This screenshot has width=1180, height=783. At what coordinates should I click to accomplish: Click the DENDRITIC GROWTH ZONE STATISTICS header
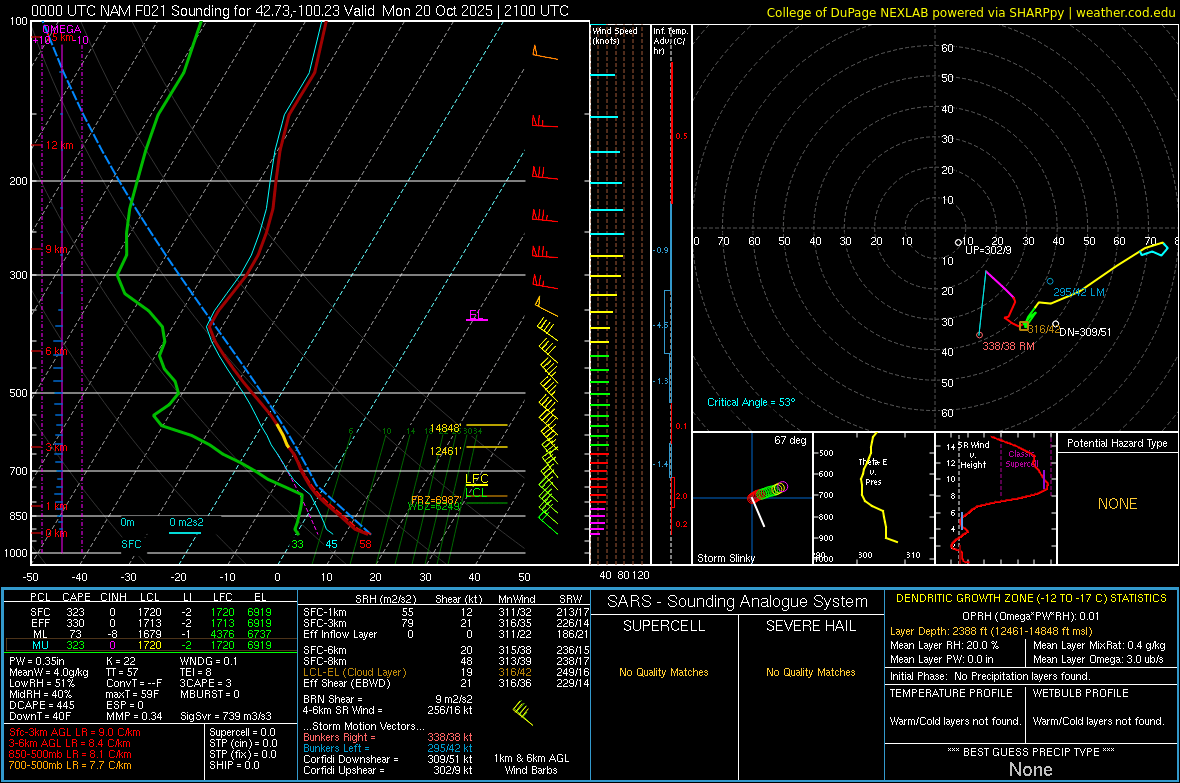pyautogui.click(x=1031, y=599)
